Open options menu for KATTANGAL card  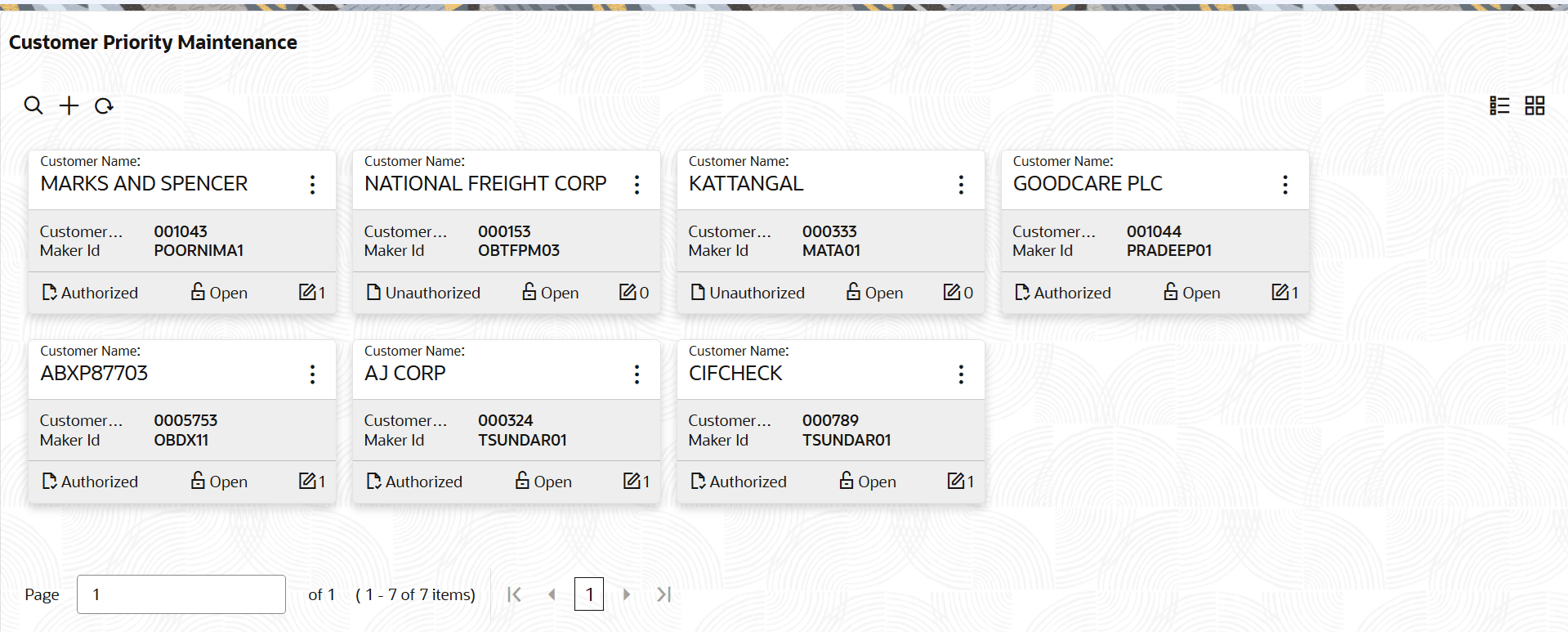[x=961, y=185]
